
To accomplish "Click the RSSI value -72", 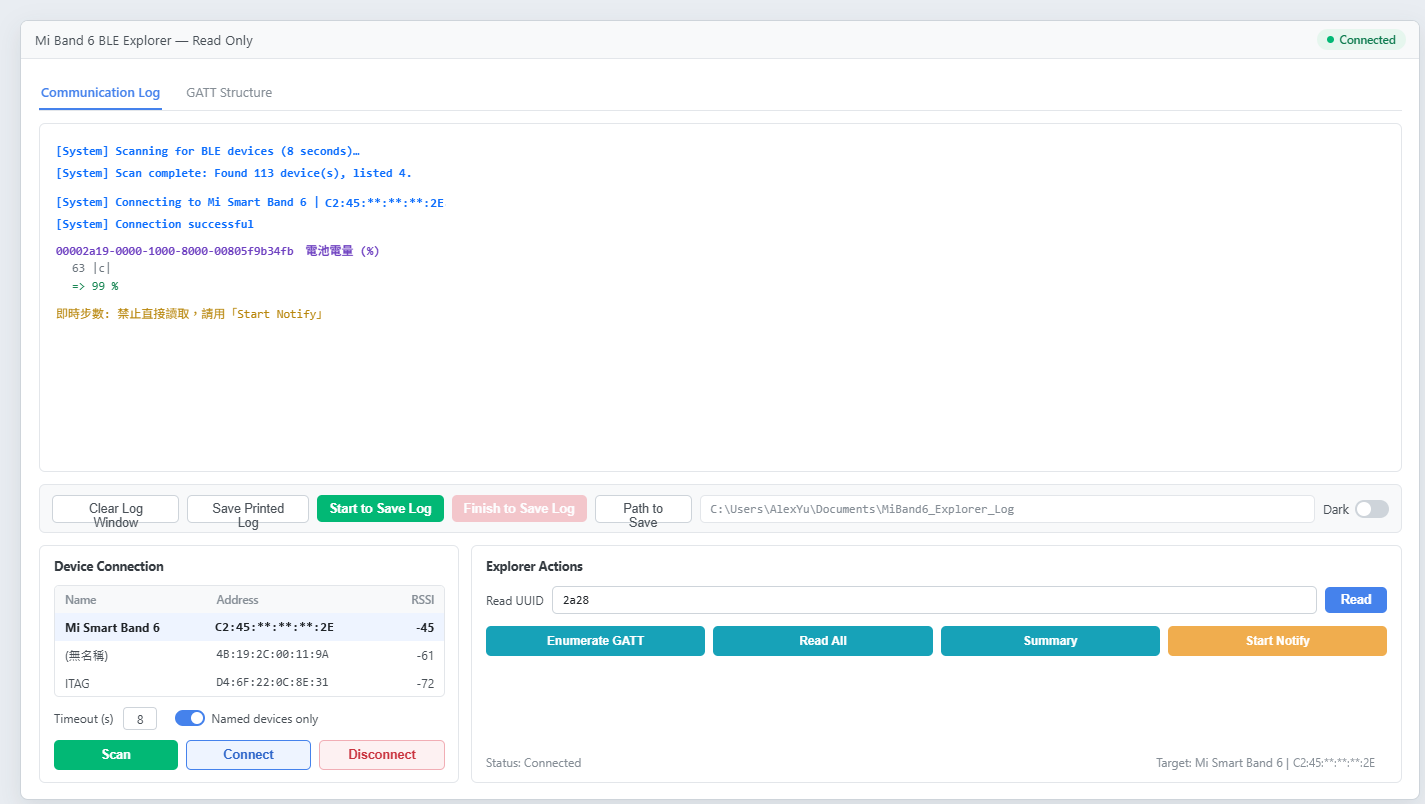I will pos(425,683).
